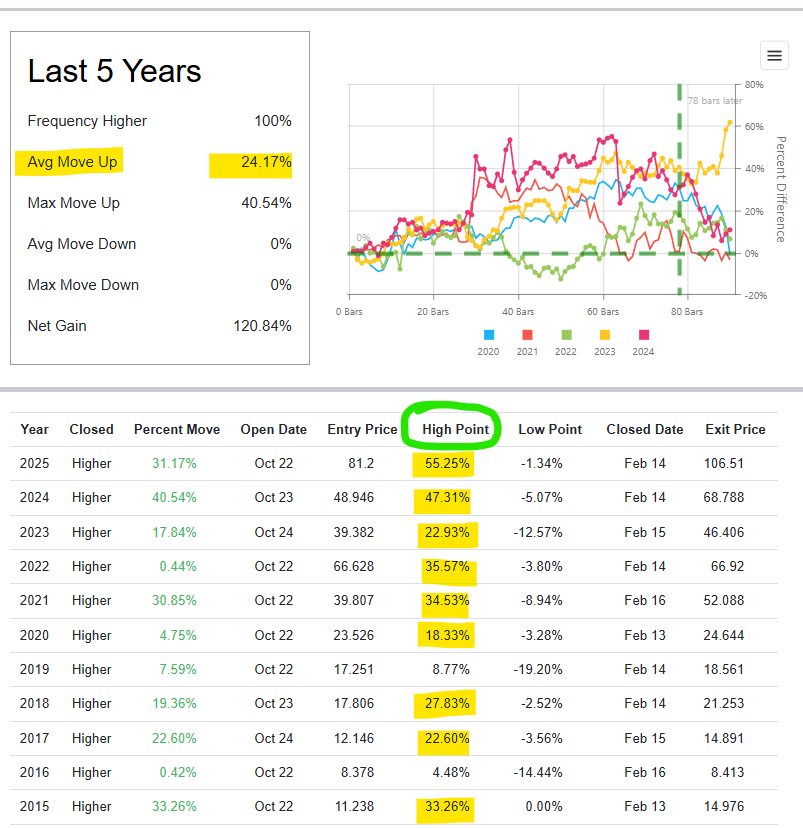Sort by Percent Move column header
Screen dimensions: 803x828
(x=176, y=429)
